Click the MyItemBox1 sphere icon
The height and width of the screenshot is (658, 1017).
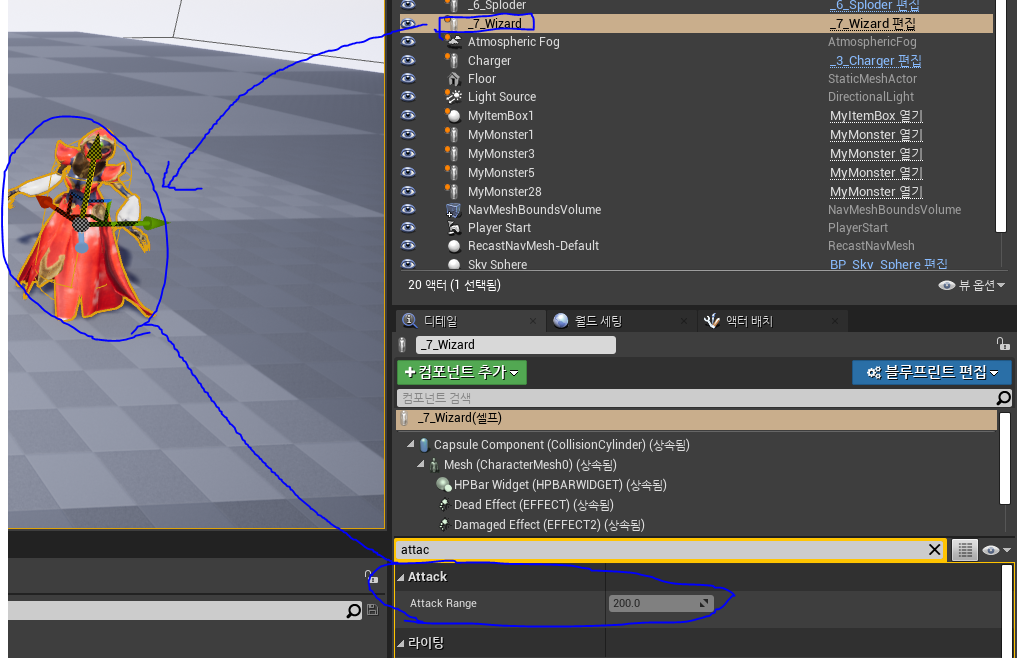453,116
